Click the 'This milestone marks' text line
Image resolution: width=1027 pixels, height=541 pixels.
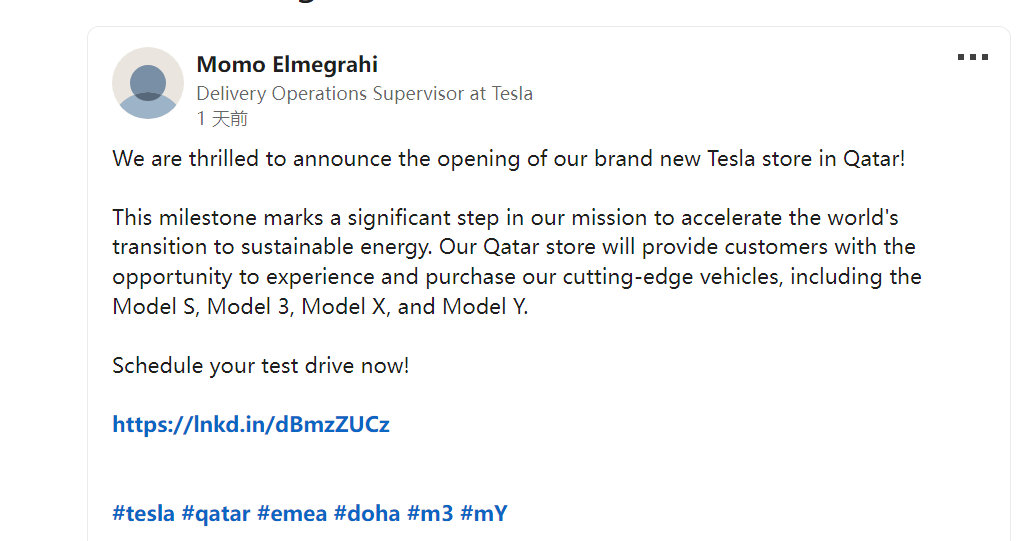[505, 218]
